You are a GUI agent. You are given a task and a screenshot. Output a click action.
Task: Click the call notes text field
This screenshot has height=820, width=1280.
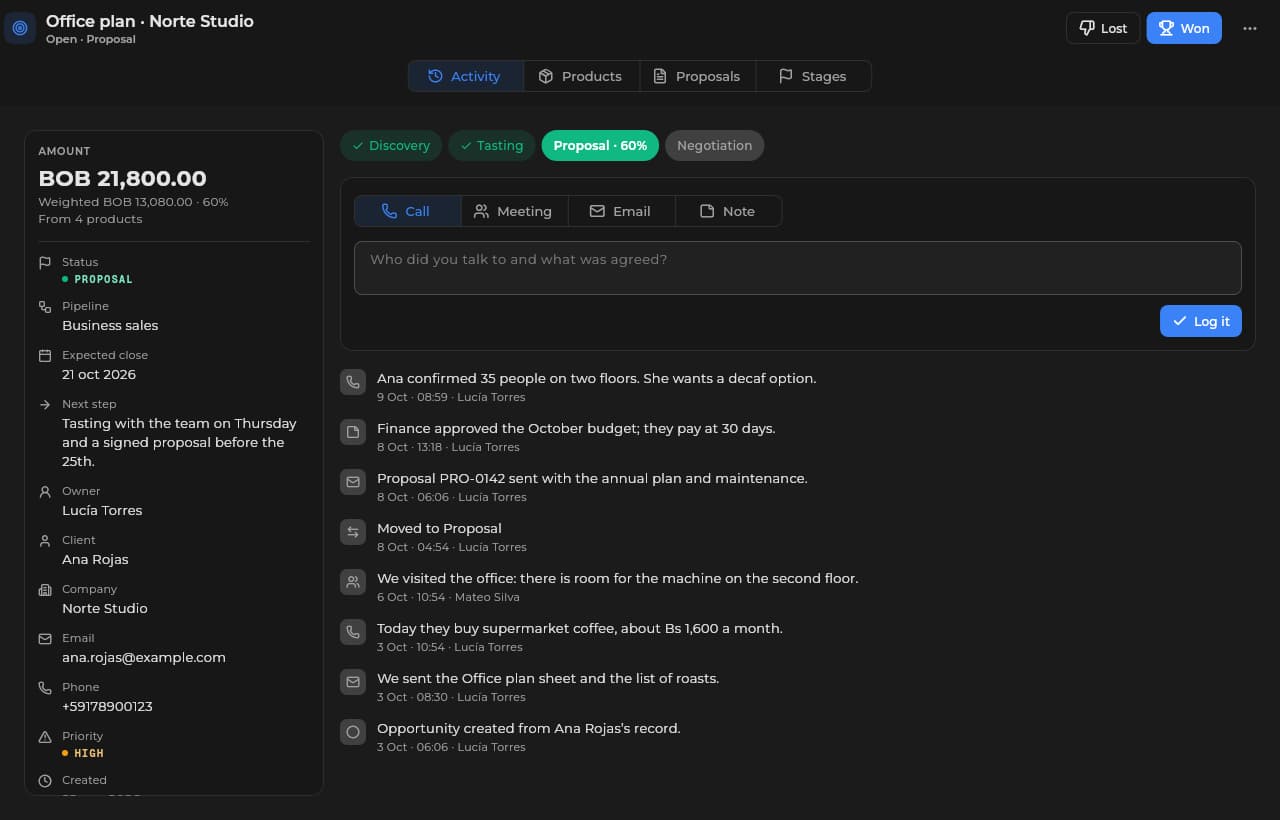tap(798, 268)
